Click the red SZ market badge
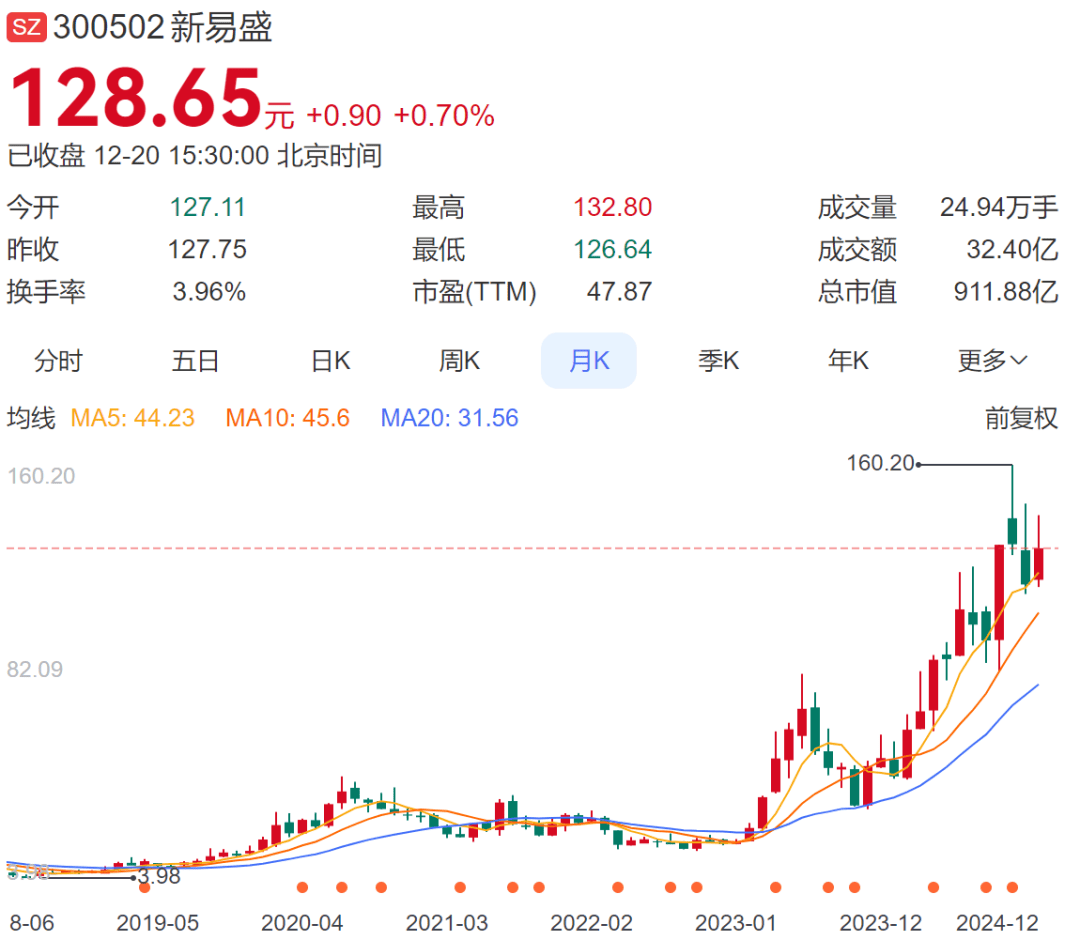This screenshot has height=940, width=1080. pyautogui.click(x=27, y=27)
